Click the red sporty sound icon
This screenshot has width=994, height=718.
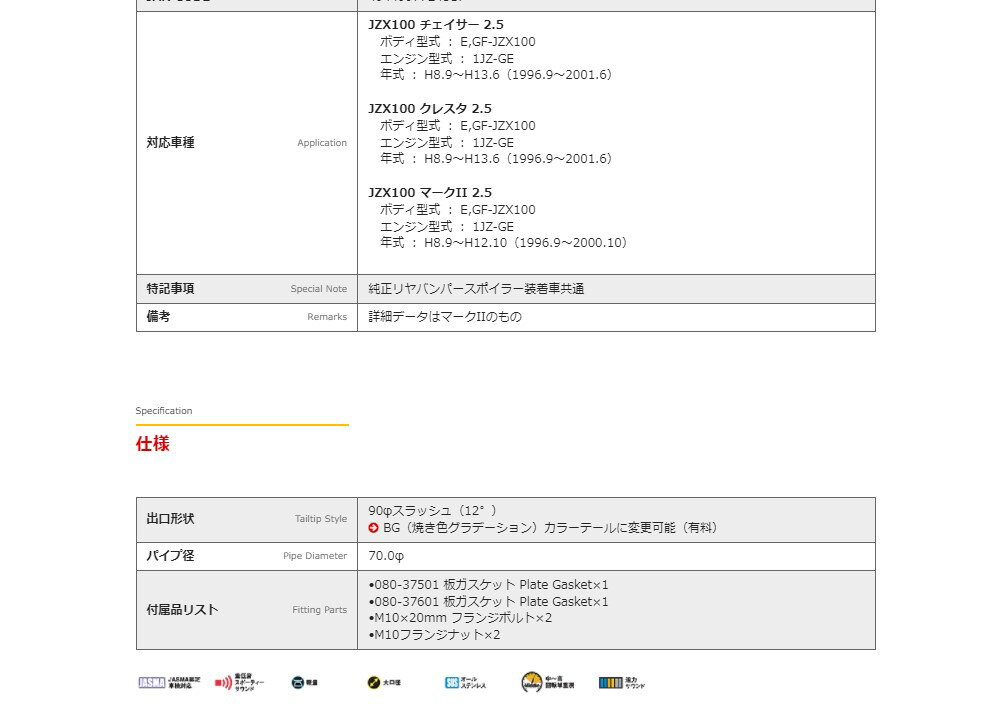tap(223, 683)
